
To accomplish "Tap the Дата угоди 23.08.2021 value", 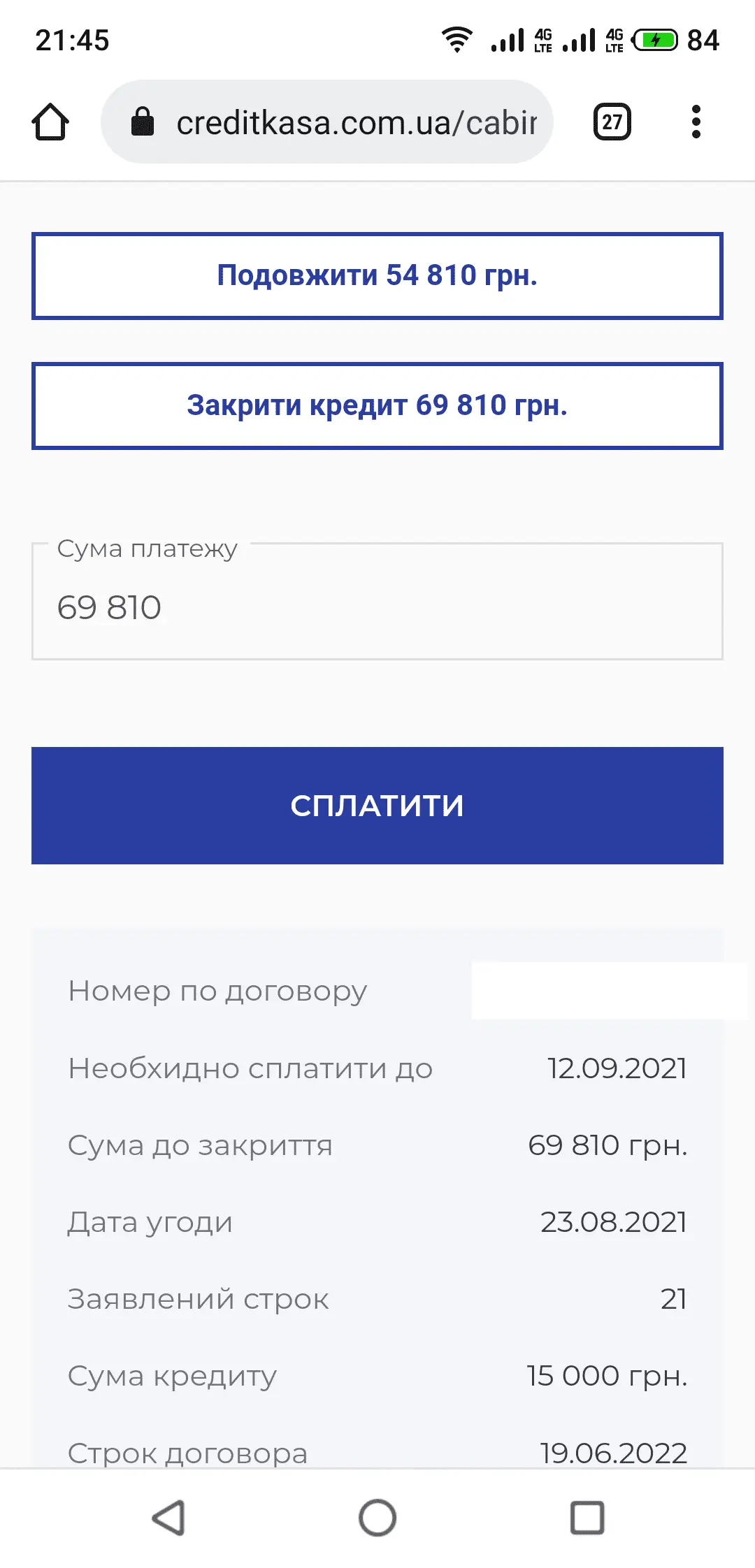I will click(613, 1222).
